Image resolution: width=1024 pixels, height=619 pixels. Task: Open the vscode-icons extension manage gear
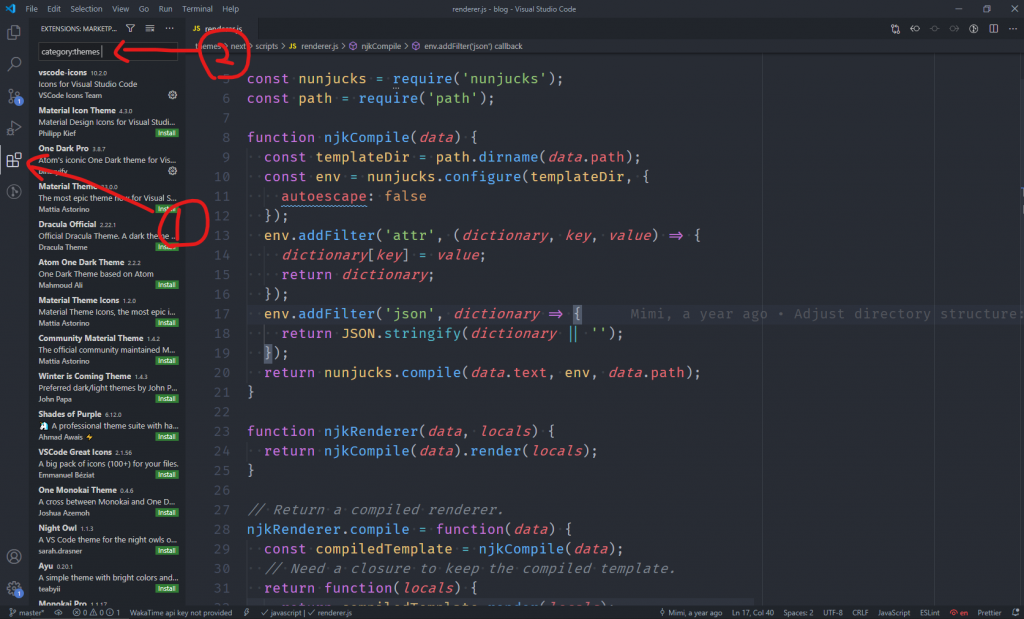pyautogui.click(x=172, y=95)
